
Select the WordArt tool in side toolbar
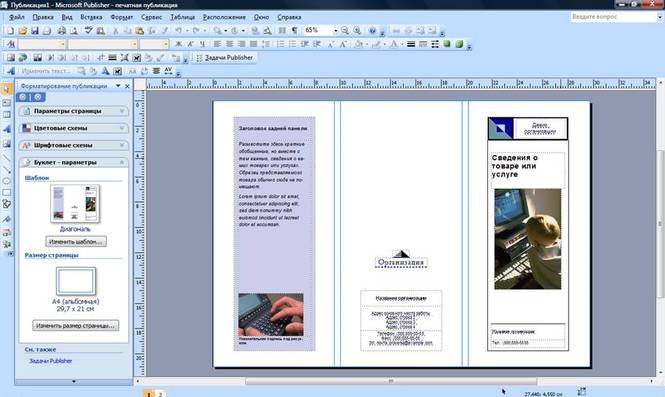[x=6, y=129]
